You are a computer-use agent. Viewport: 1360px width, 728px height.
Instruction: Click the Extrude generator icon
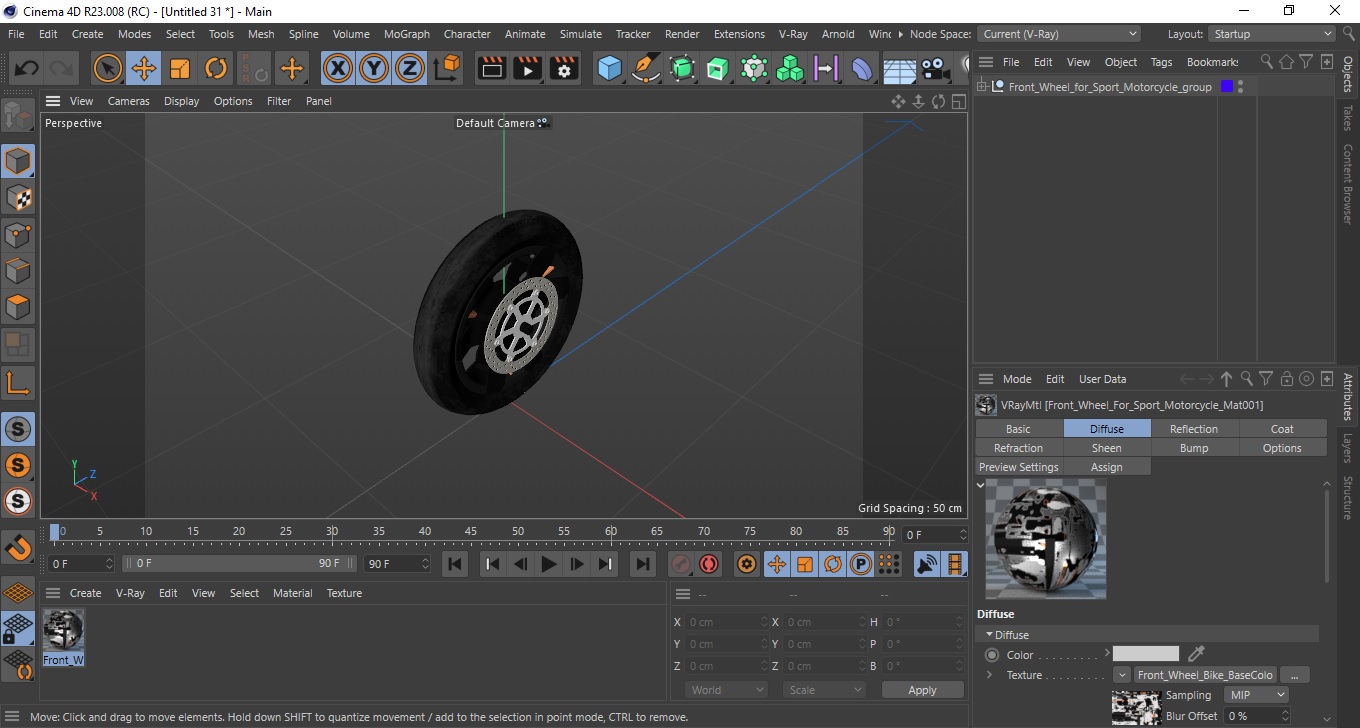(x=718, y=69)
